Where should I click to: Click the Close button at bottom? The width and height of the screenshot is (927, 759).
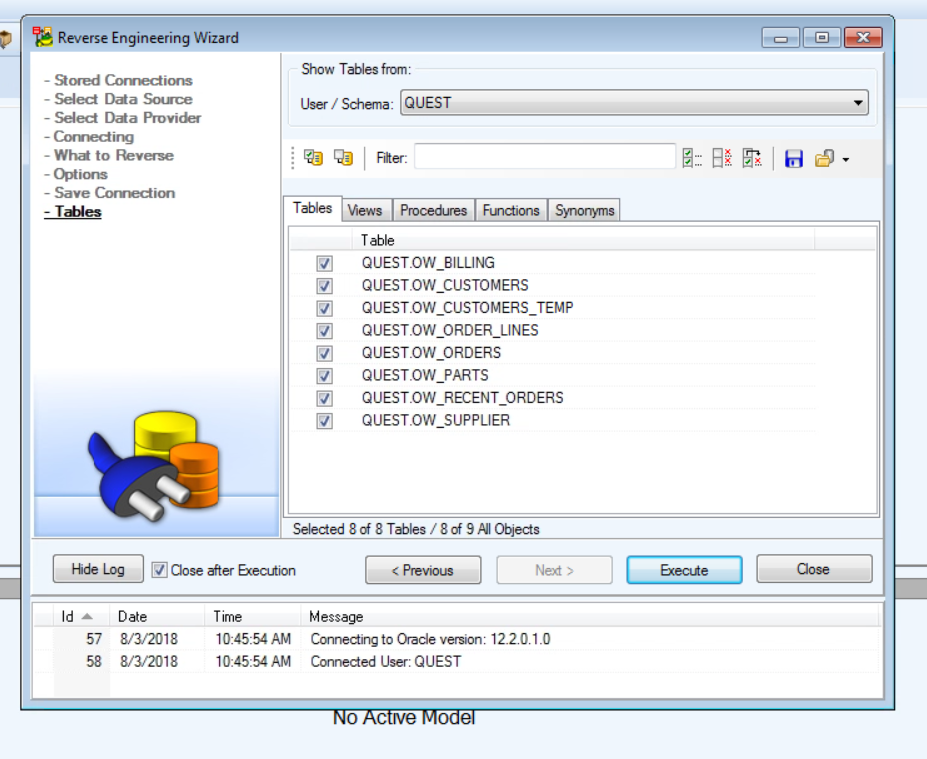coord(814,569)
